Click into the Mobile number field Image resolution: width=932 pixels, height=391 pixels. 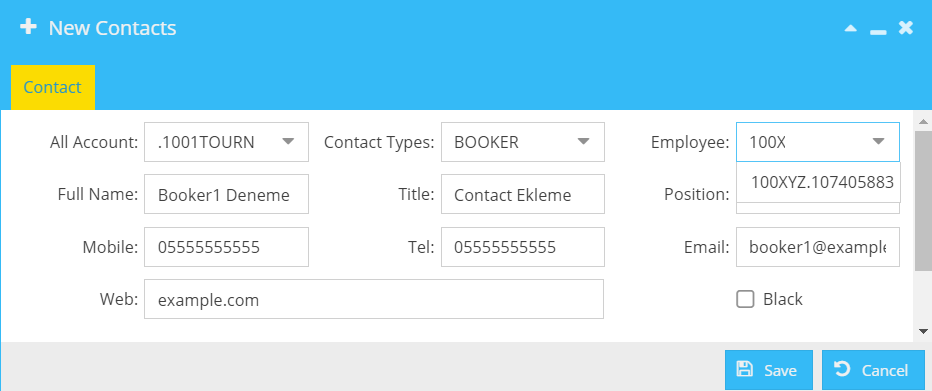[x=226, y=247]
